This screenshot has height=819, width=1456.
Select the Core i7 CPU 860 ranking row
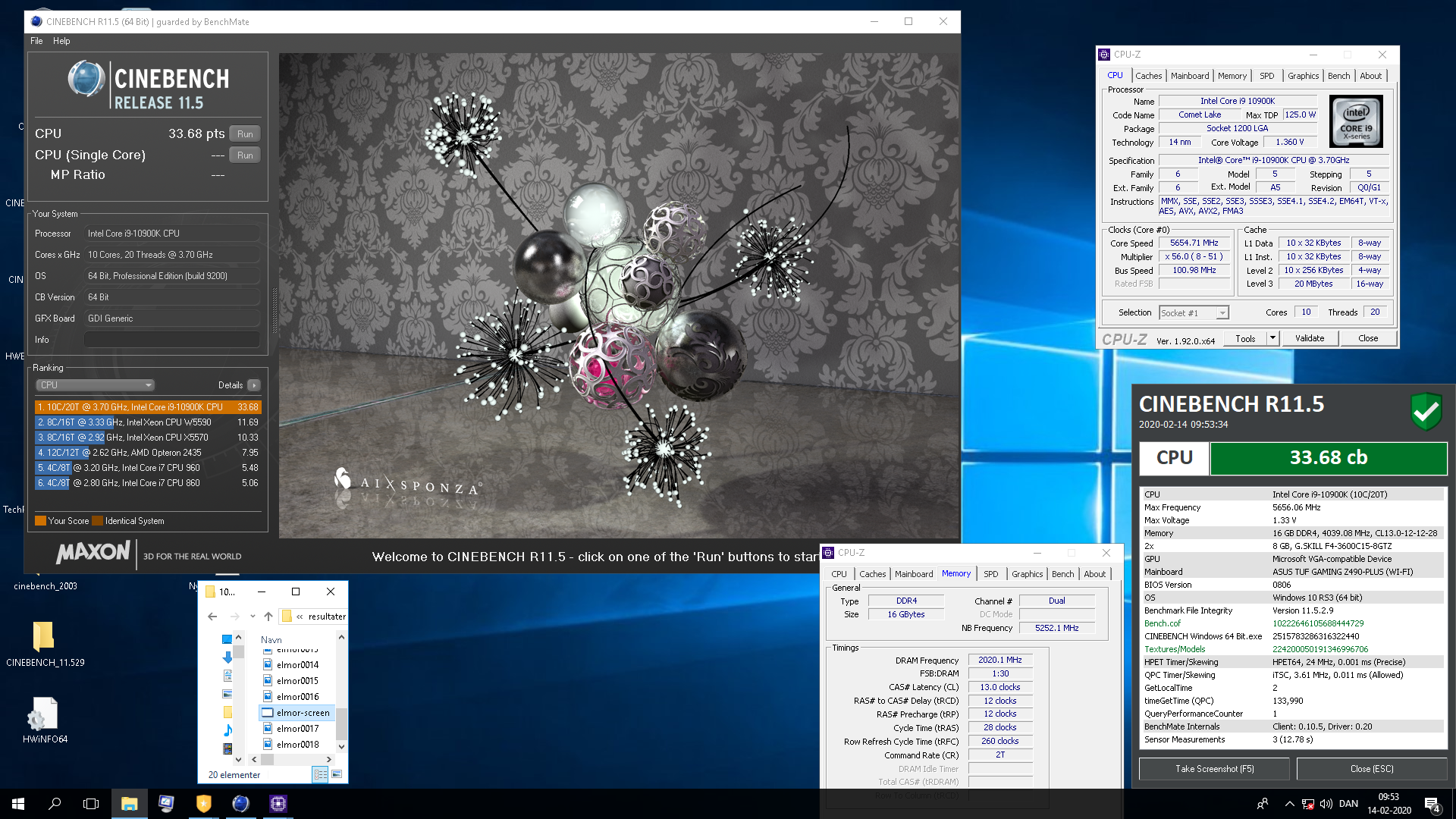coord(148,483)
